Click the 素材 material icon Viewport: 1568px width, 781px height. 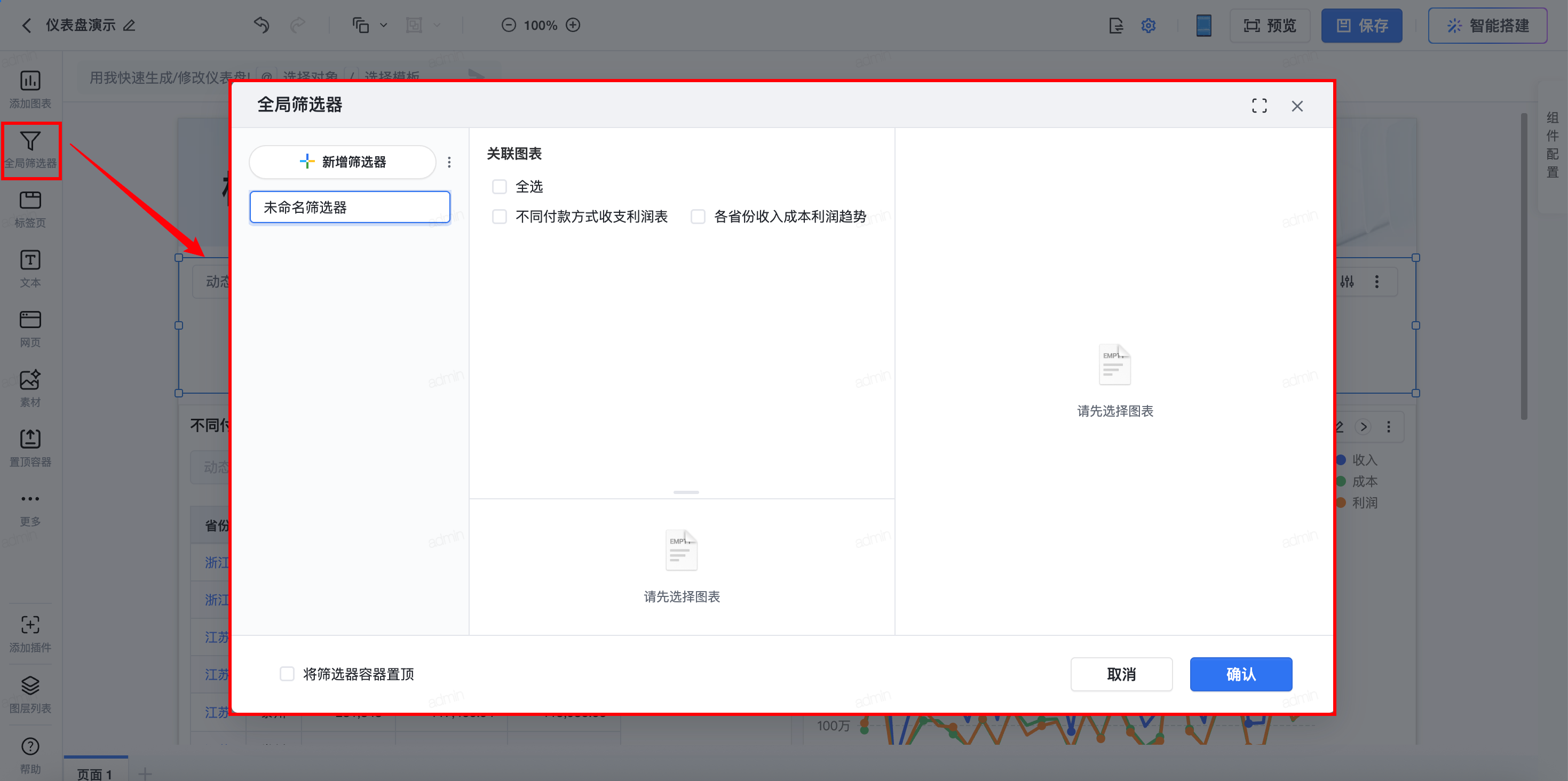30,388
